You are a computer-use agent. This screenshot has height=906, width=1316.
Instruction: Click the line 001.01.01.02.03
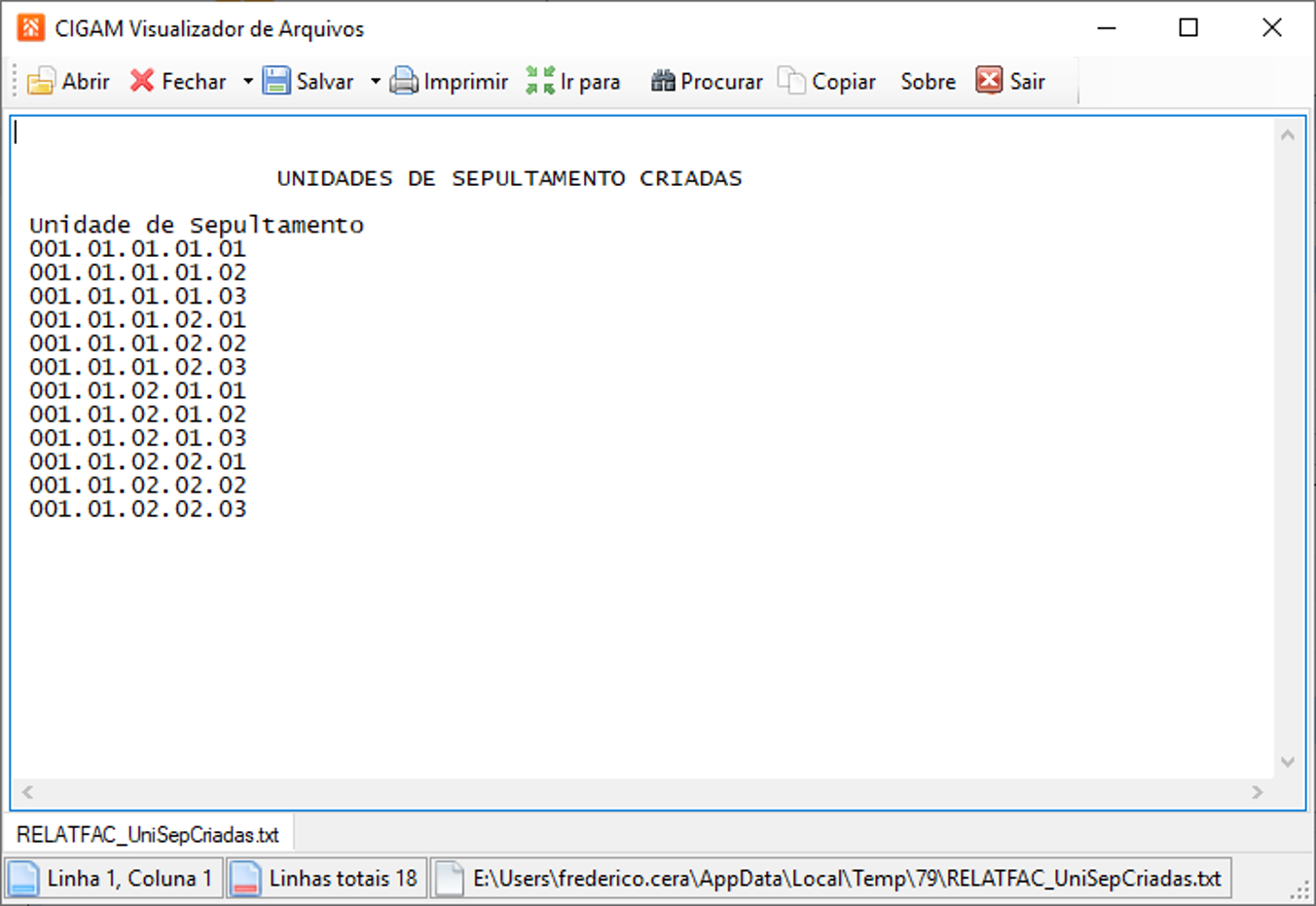coord(138,367)
